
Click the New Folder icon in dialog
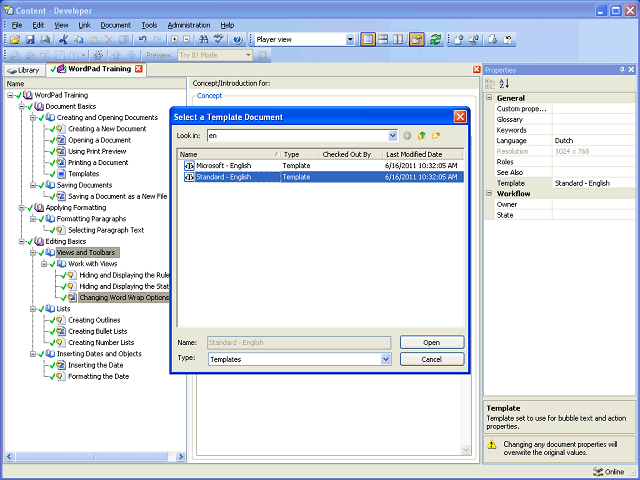pyautogui.click(x=436, y=136)
